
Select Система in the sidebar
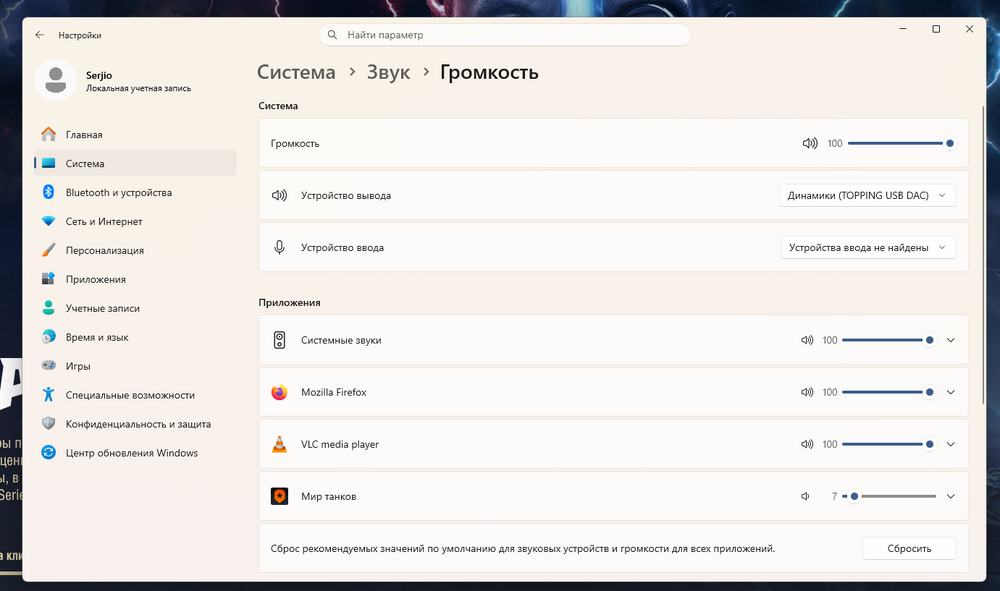pyautogui.click(x=135, y=163)
